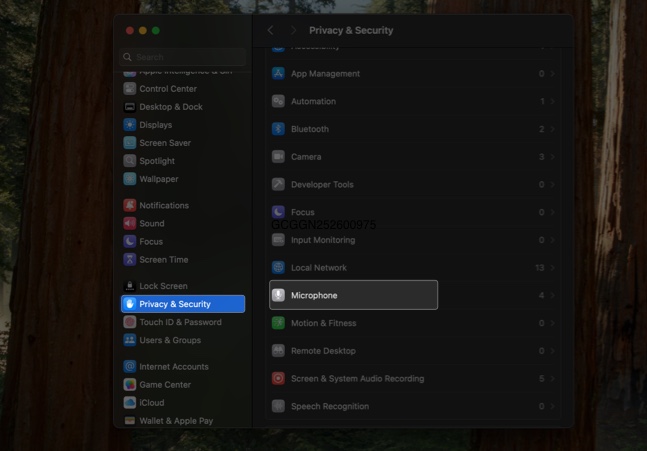
Task: Go back with the left arrow button
Action: point(271,30)
